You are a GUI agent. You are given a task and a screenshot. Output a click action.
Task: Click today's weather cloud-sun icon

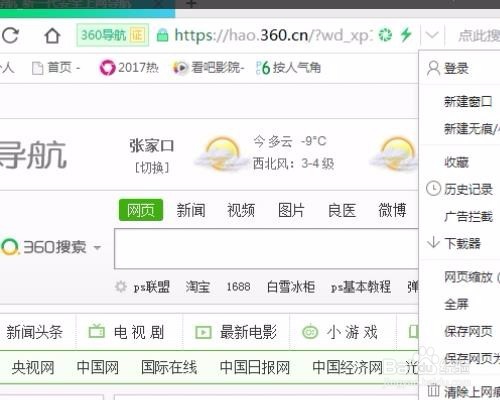[221, 153]
